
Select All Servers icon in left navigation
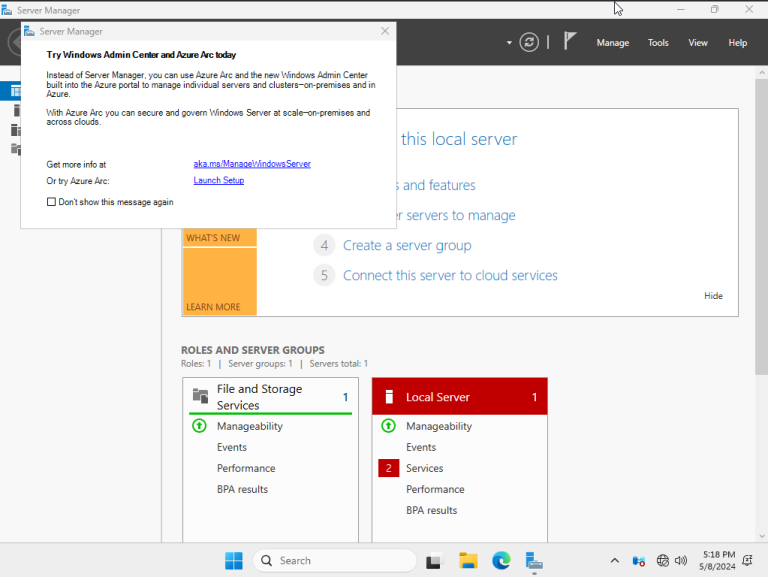[16, 130]
